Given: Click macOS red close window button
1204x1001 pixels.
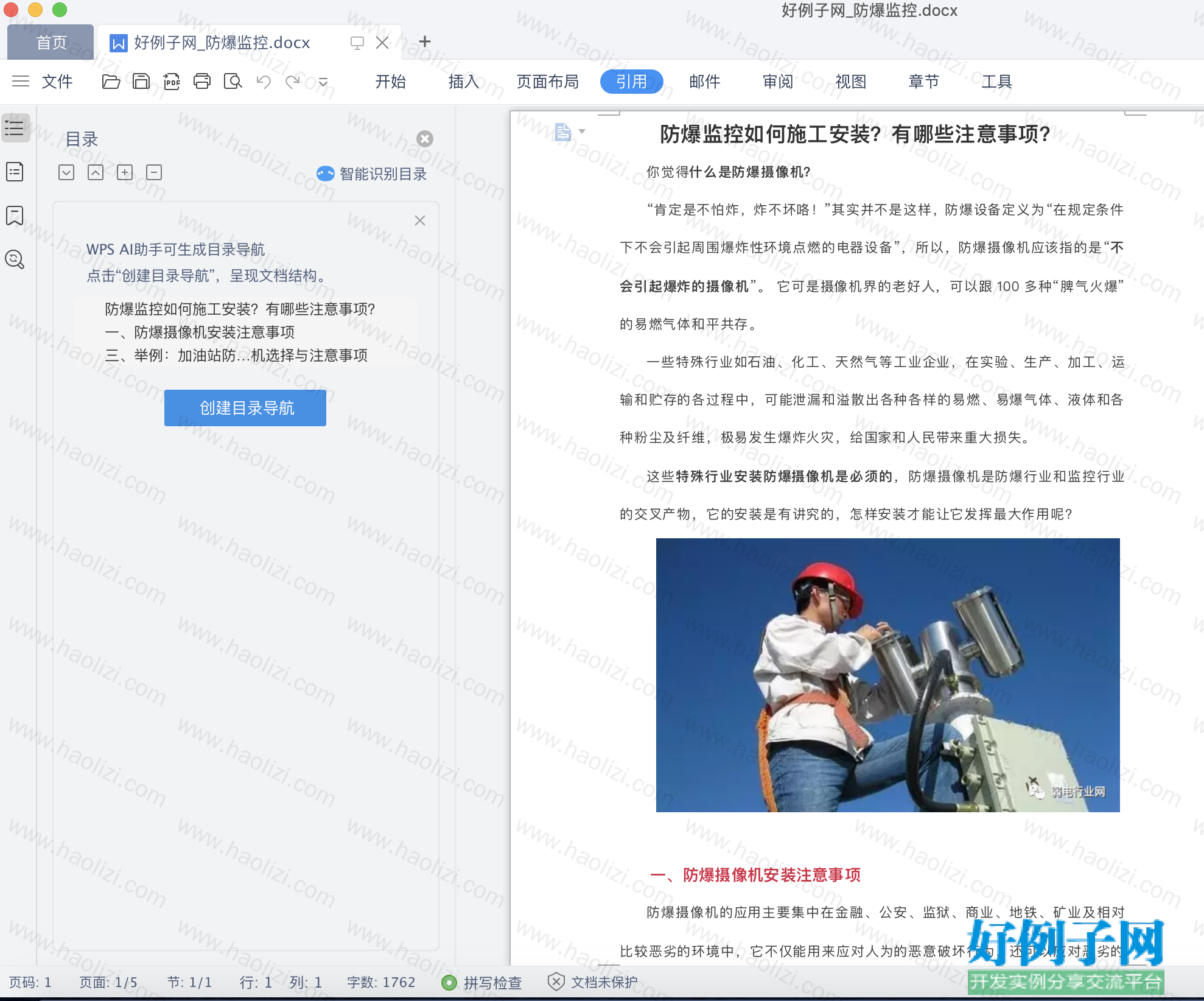Looking at the screenshot, I should coord(11,9).
